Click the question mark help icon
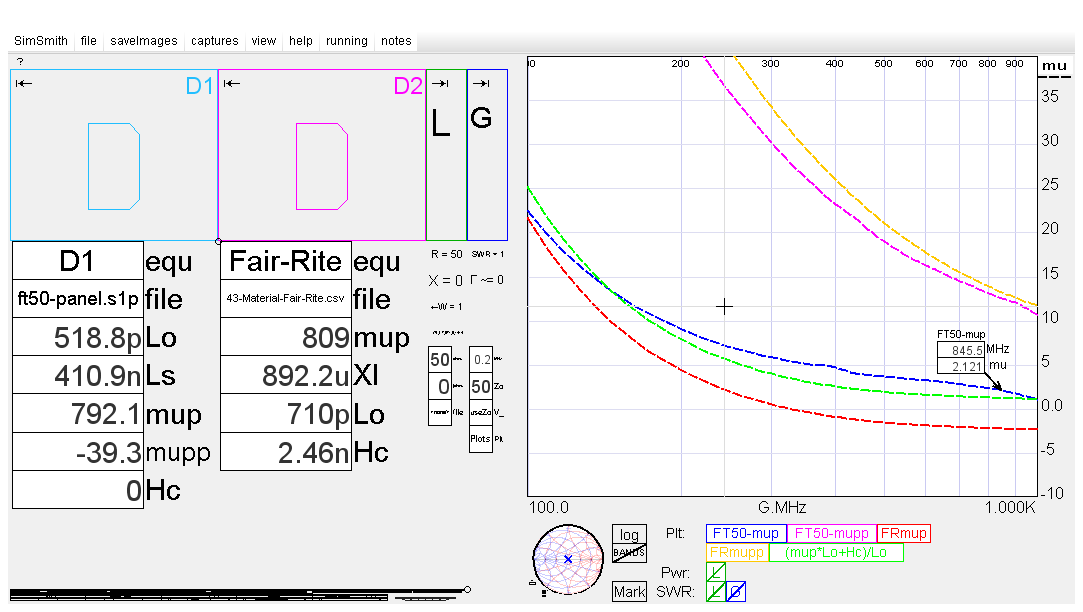The width and height of the screenshot is (1083, 612). coord(20,61)
